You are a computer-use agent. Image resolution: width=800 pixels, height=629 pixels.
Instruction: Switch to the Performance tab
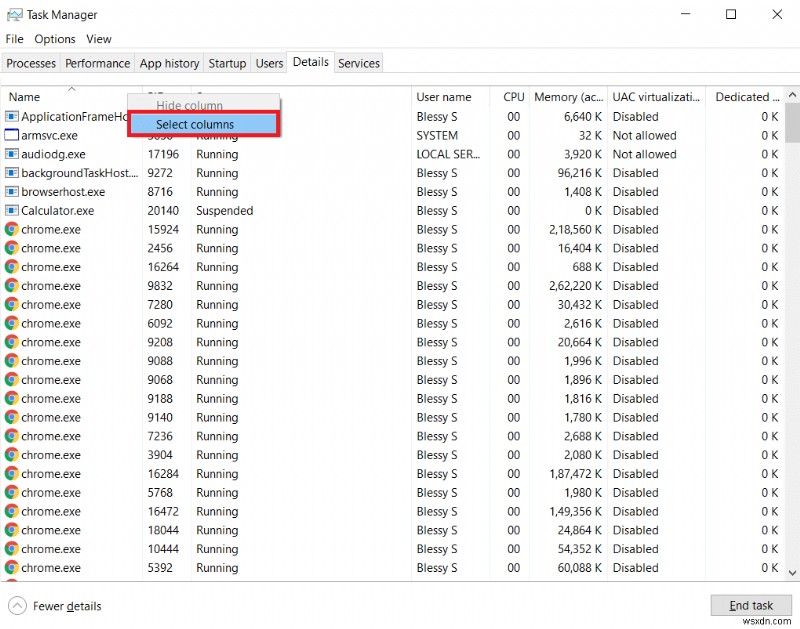click(97, 63)
